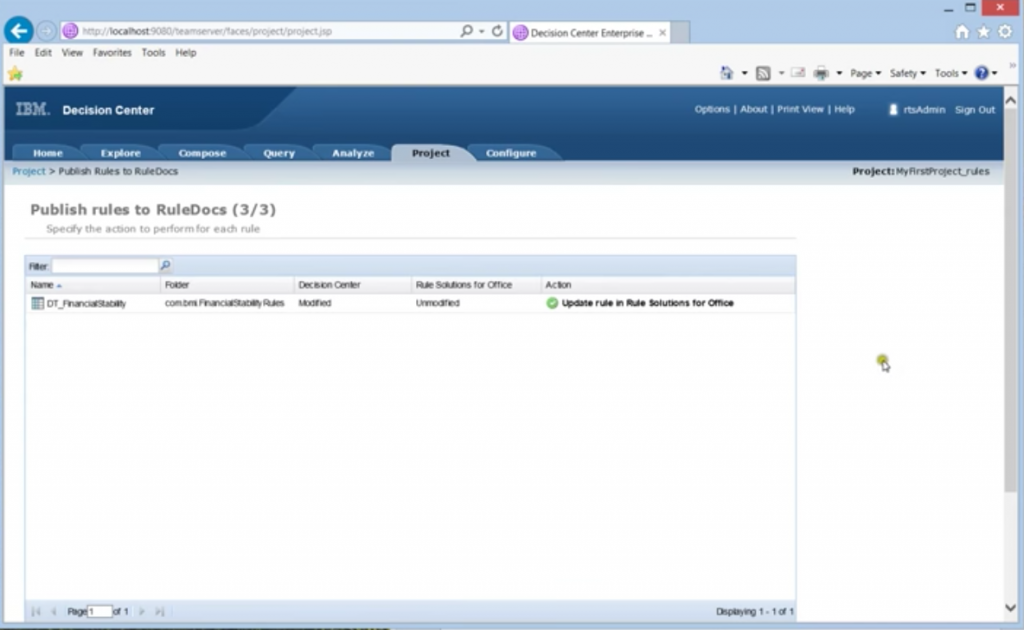The image size is (1024, 630).
Task: Sort by the Folder column header
Action: point(227,285)
